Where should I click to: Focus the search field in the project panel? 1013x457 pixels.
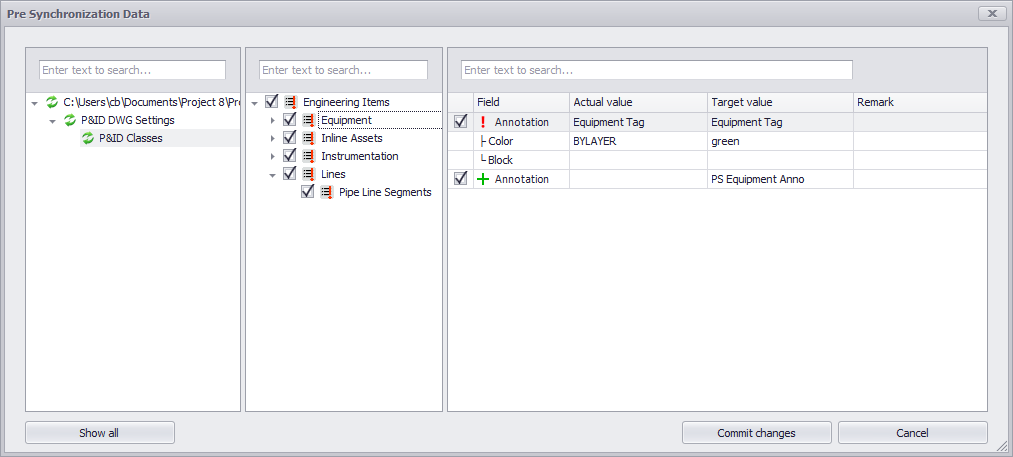click(132, 70)
